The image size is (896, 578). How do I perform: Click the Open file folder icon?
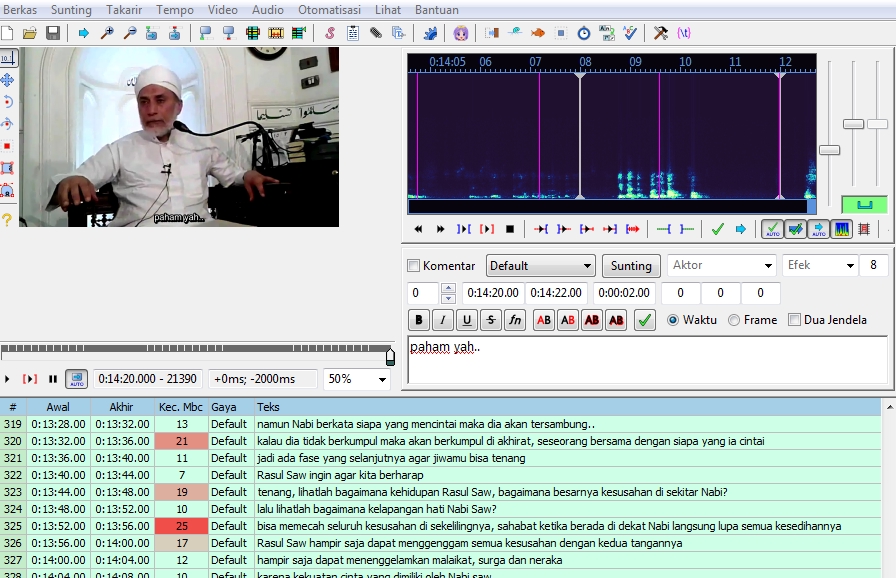pos(30,33)
